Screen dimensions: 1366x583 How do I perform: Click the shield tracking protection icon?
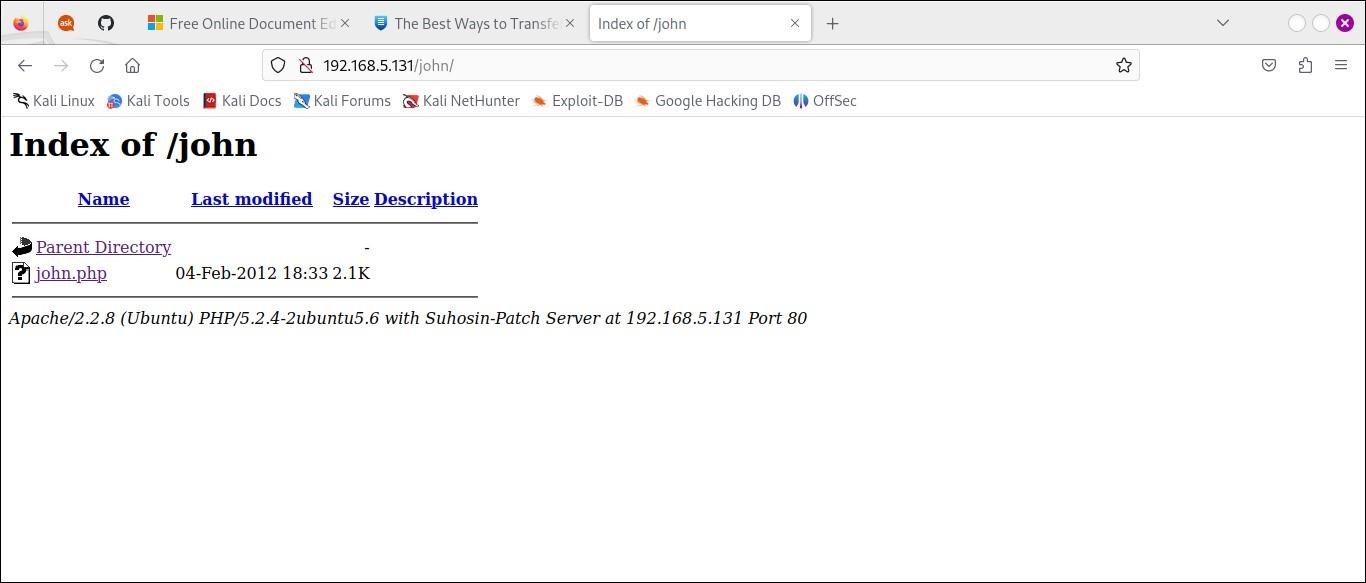(x=279, y=66)
